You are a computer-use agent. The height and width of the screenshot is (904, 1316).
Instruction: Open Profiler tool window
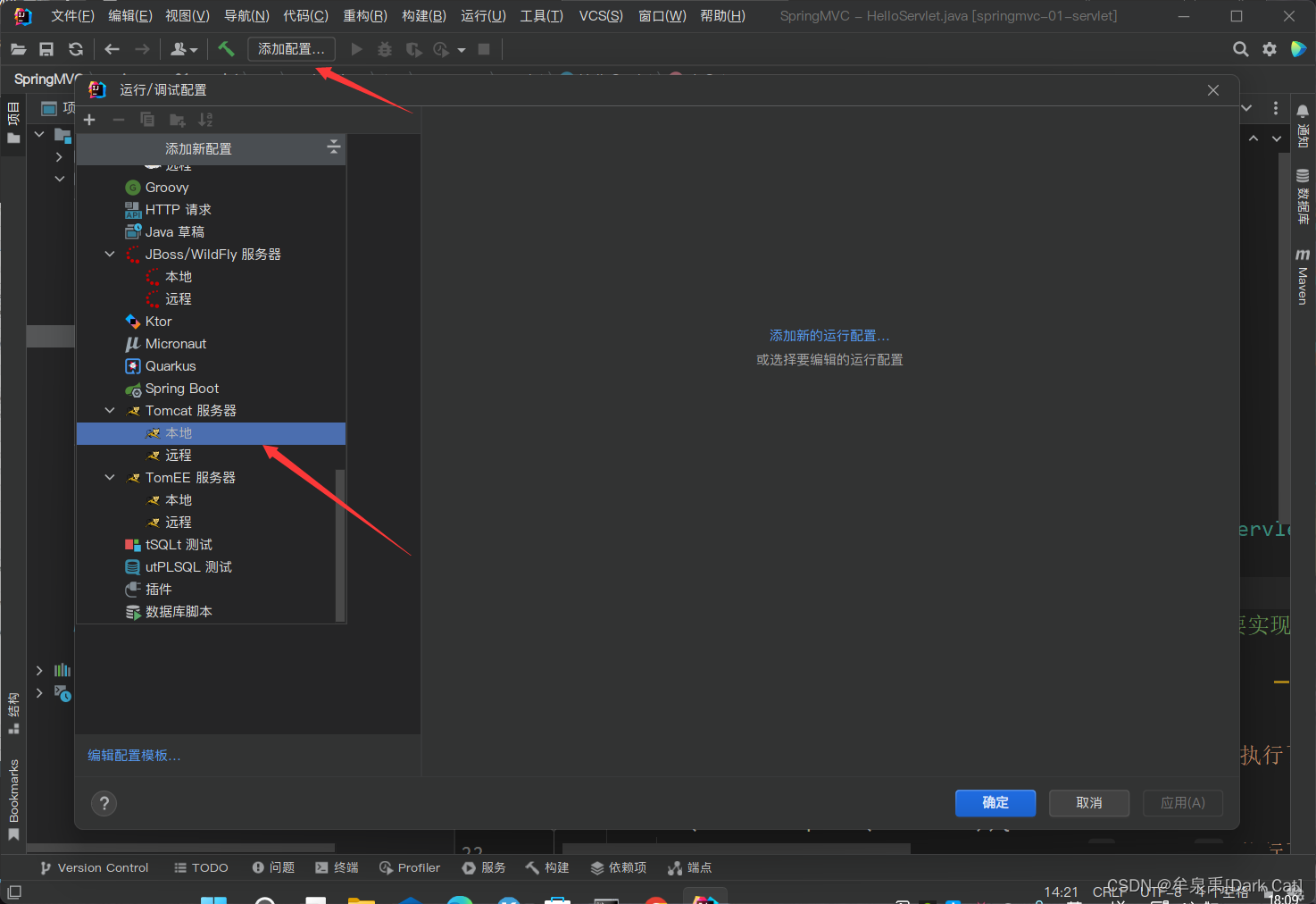click(x=410, y=868)
